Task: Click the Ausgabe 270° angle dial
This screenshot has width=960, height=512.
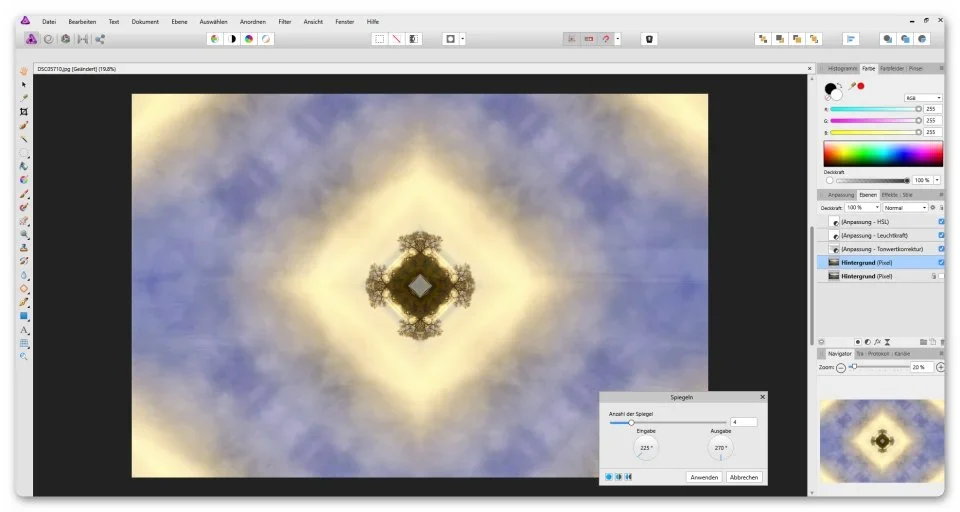Action: point(721,448)
